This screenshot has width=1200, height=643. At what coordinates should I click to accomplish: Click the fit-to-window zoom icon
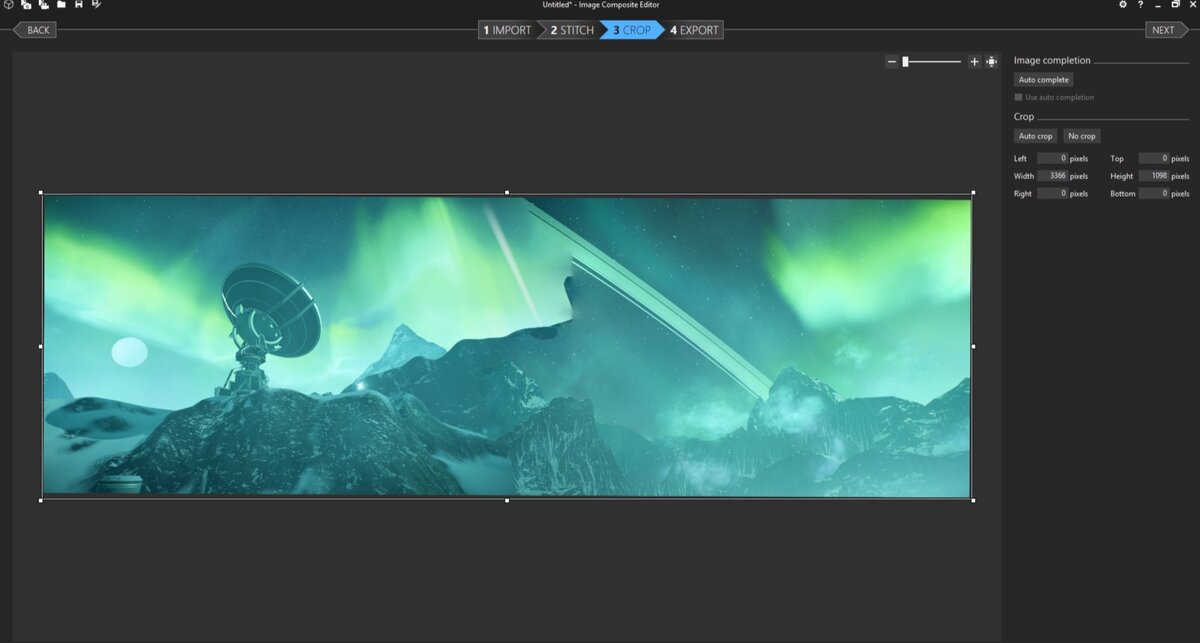pos(991,62)
